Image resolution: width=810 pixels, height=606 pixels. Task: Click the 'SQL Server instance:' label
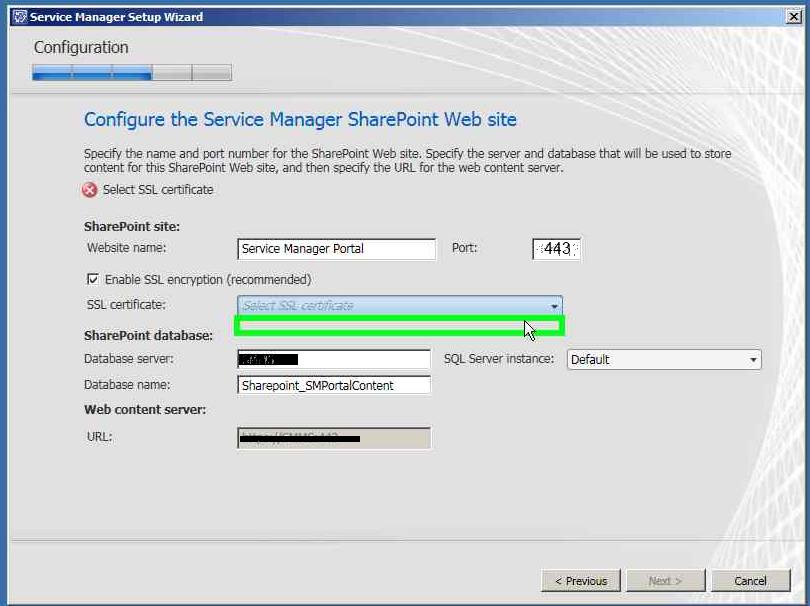point(499,359)
